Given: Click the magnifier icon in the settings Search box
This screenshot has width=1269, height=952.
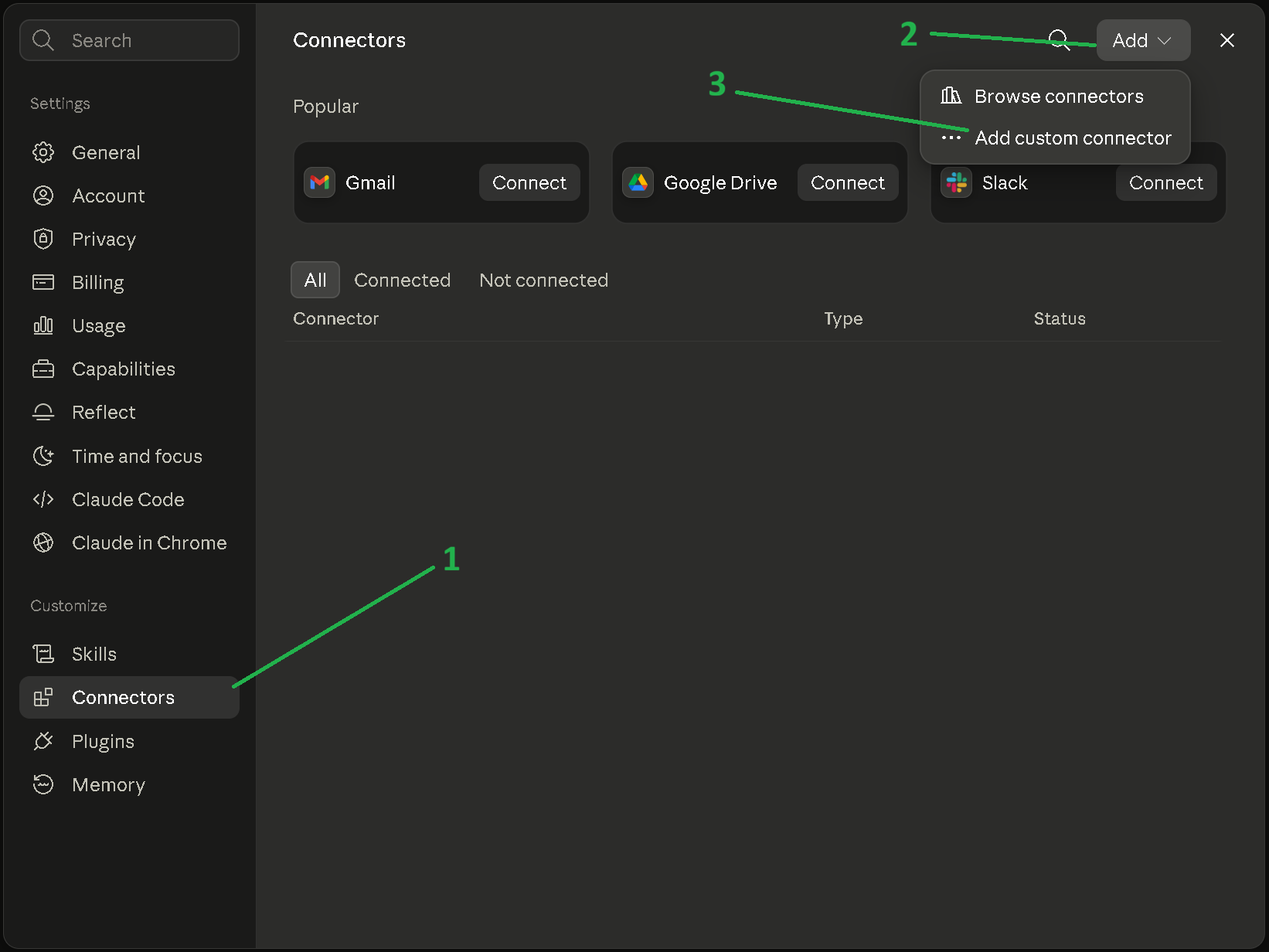Looking at the screenshot, I should coord(43,40).
